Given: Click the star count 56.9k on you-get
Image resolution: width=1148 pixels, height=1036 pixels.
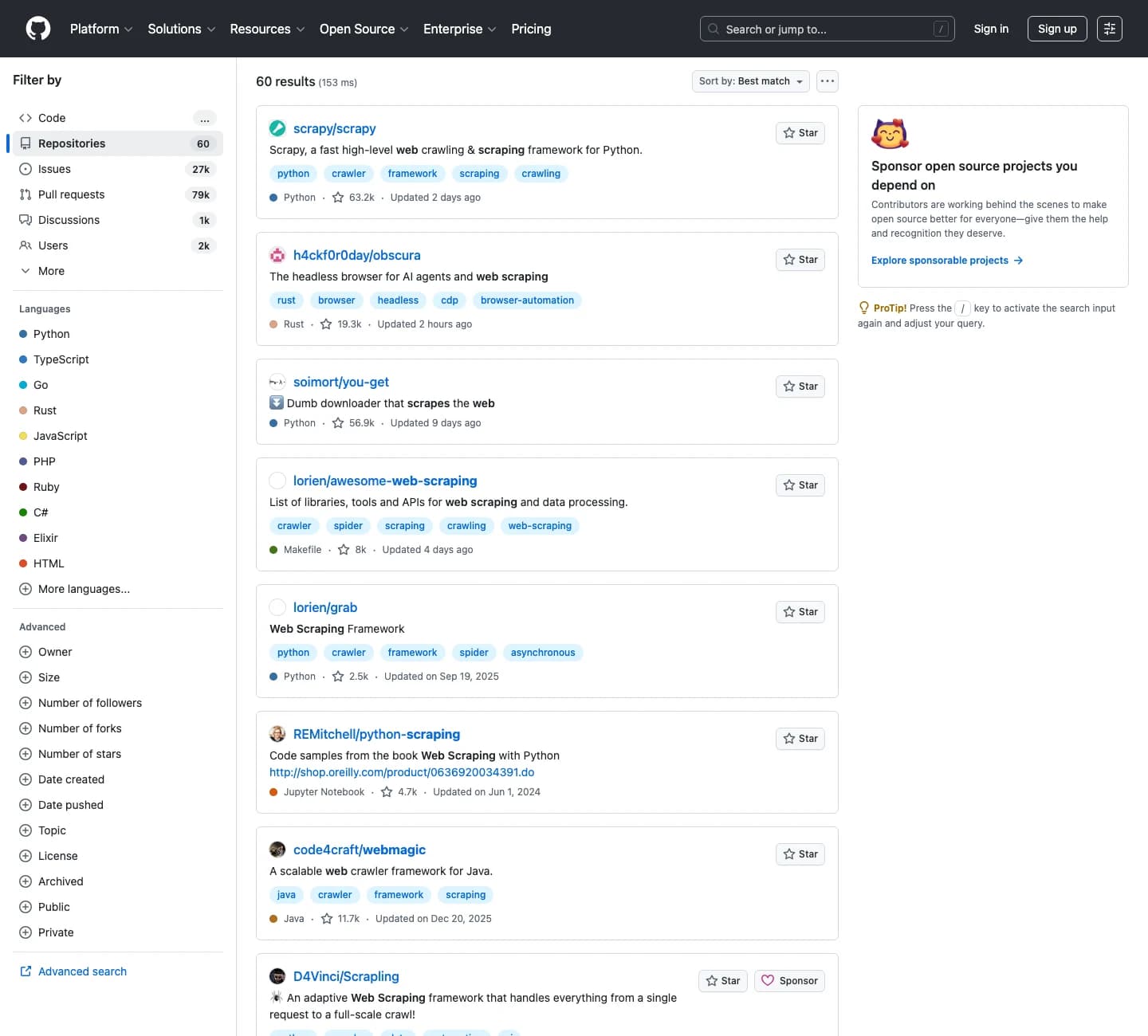Looking at the screenshot, I should (353, 423).
